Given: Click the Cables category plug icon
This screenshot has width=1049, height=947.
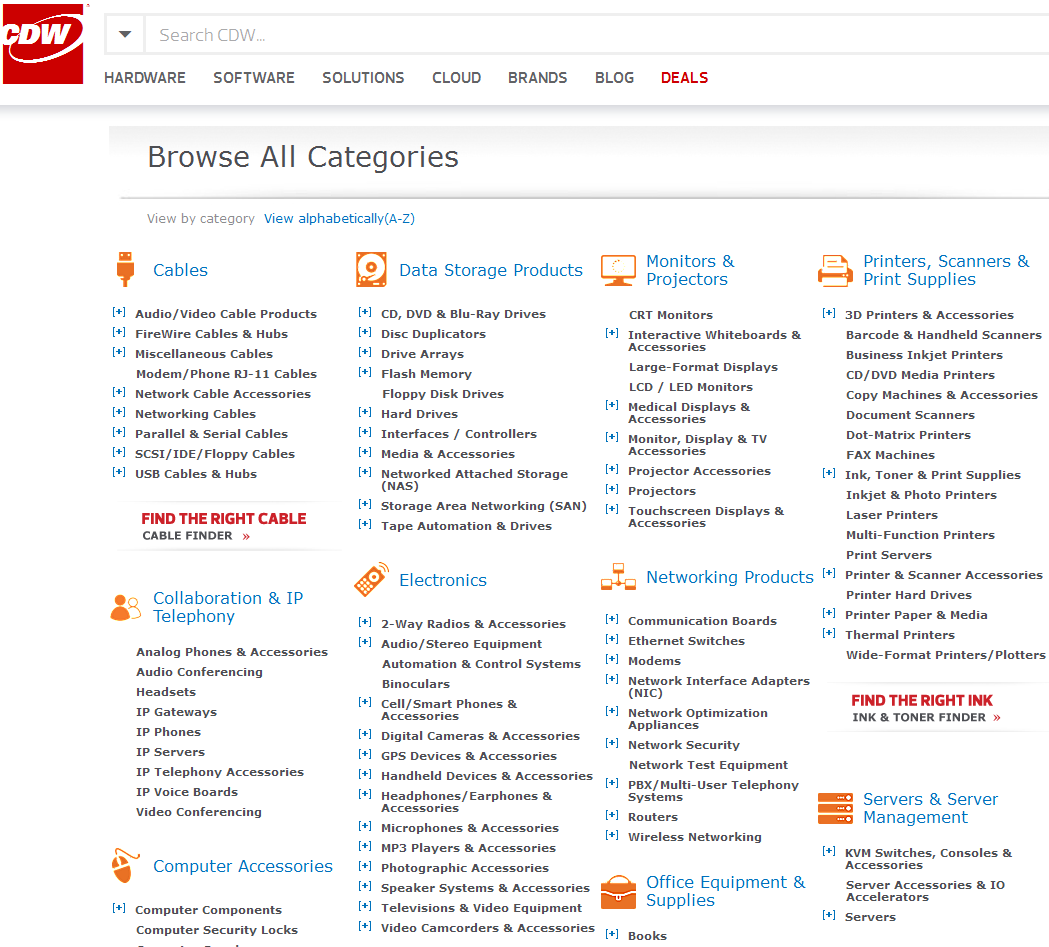Looking at the screenshot, I should [125, 270].
